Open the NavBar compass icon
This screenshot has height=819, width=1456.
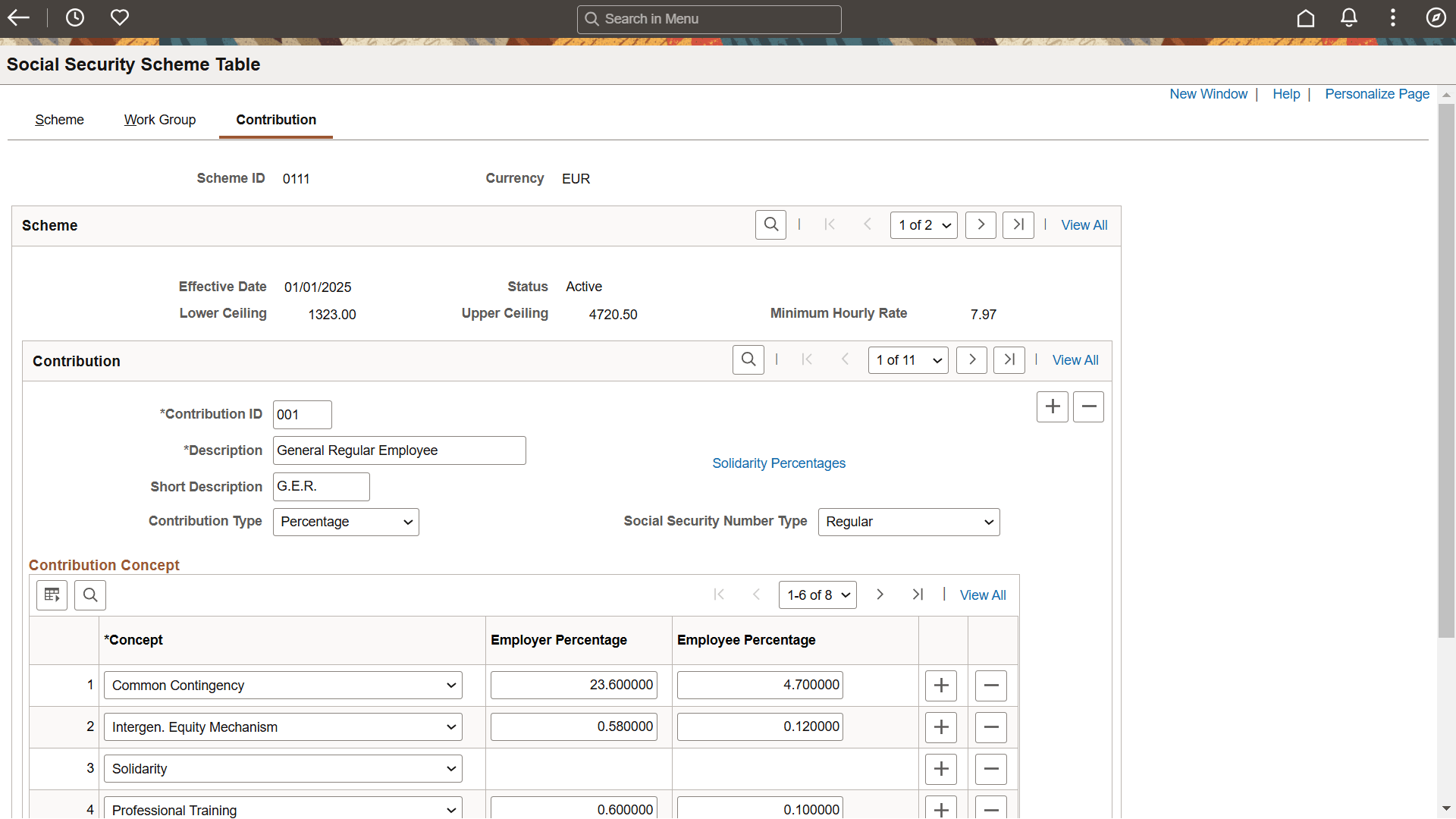click(x=1436, y=18)
